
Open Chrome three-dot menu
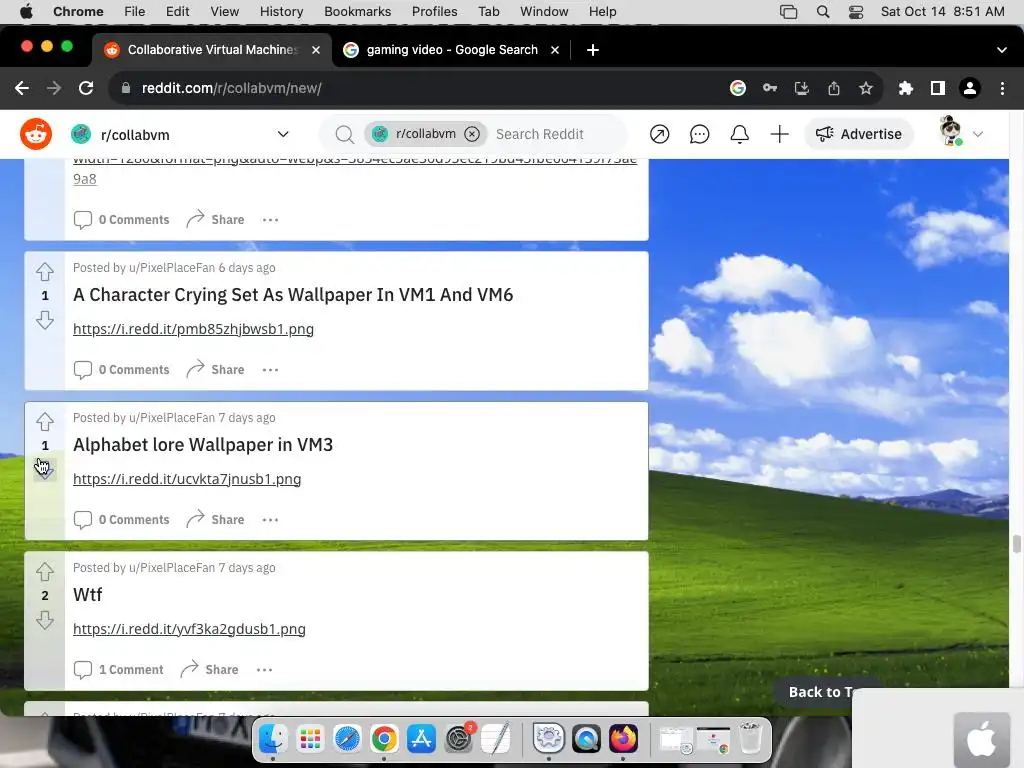1002,88
